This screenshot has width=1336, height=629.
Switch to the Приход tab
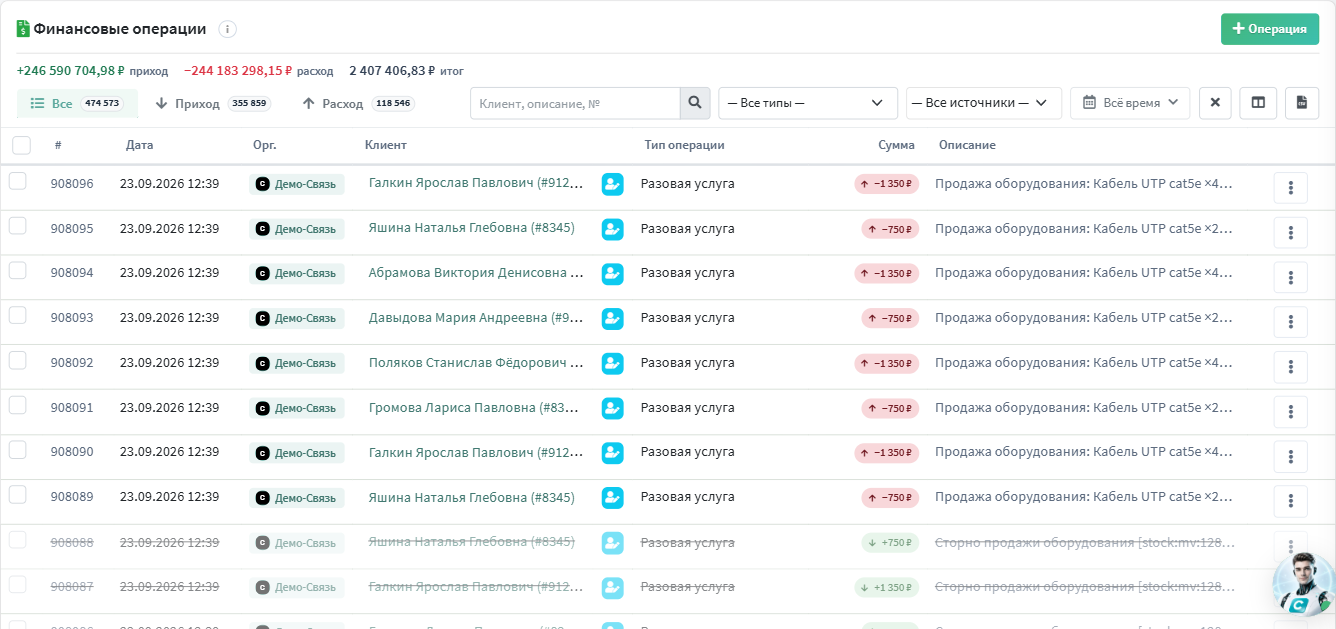click(212, 103)
